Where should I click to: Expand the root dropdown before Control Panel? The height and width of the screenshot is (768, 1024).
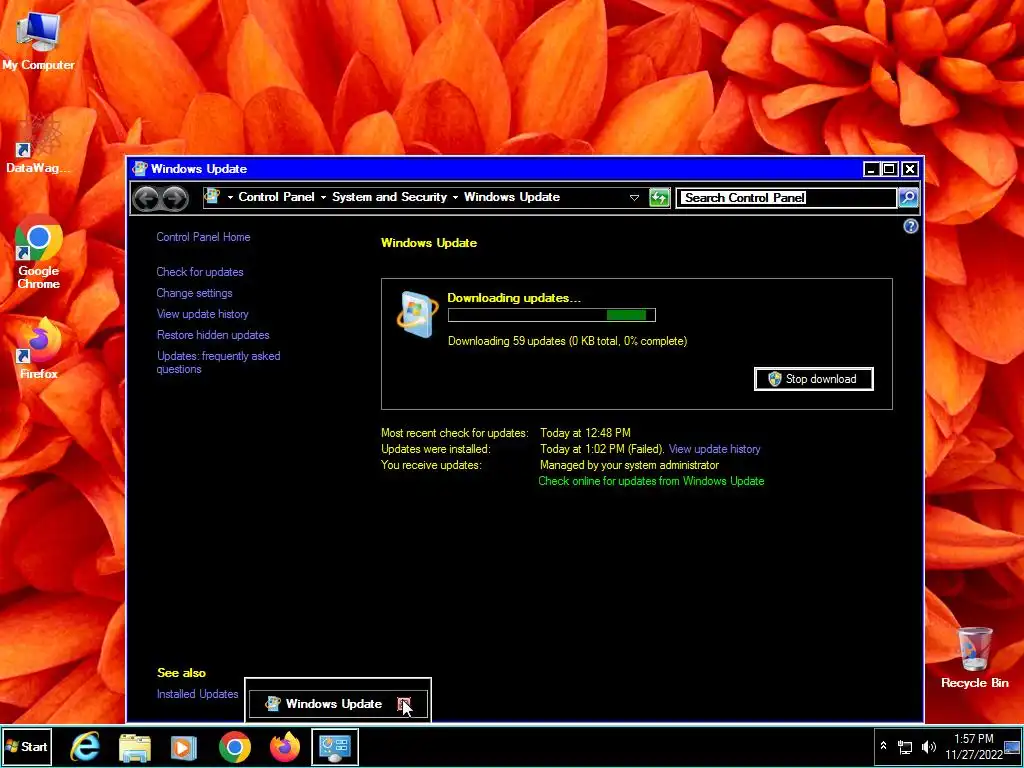(x=230, y=197)
